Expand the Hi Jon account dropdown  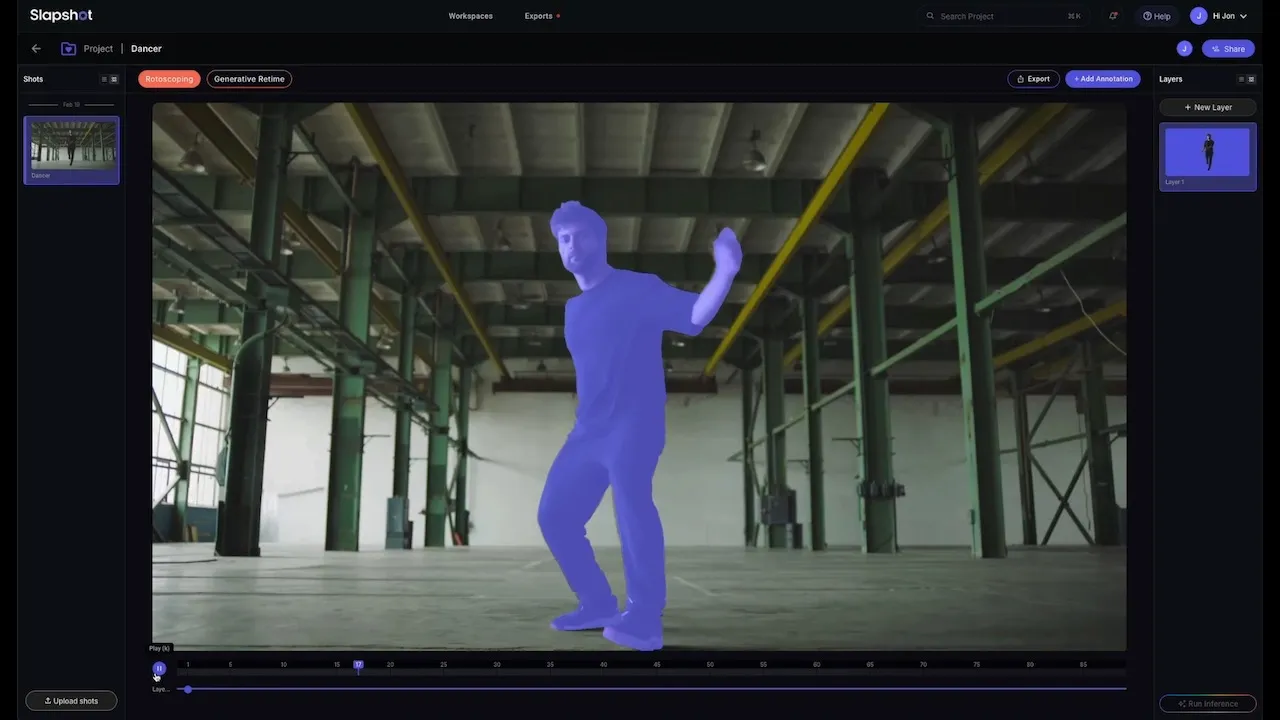(1230, 16)
